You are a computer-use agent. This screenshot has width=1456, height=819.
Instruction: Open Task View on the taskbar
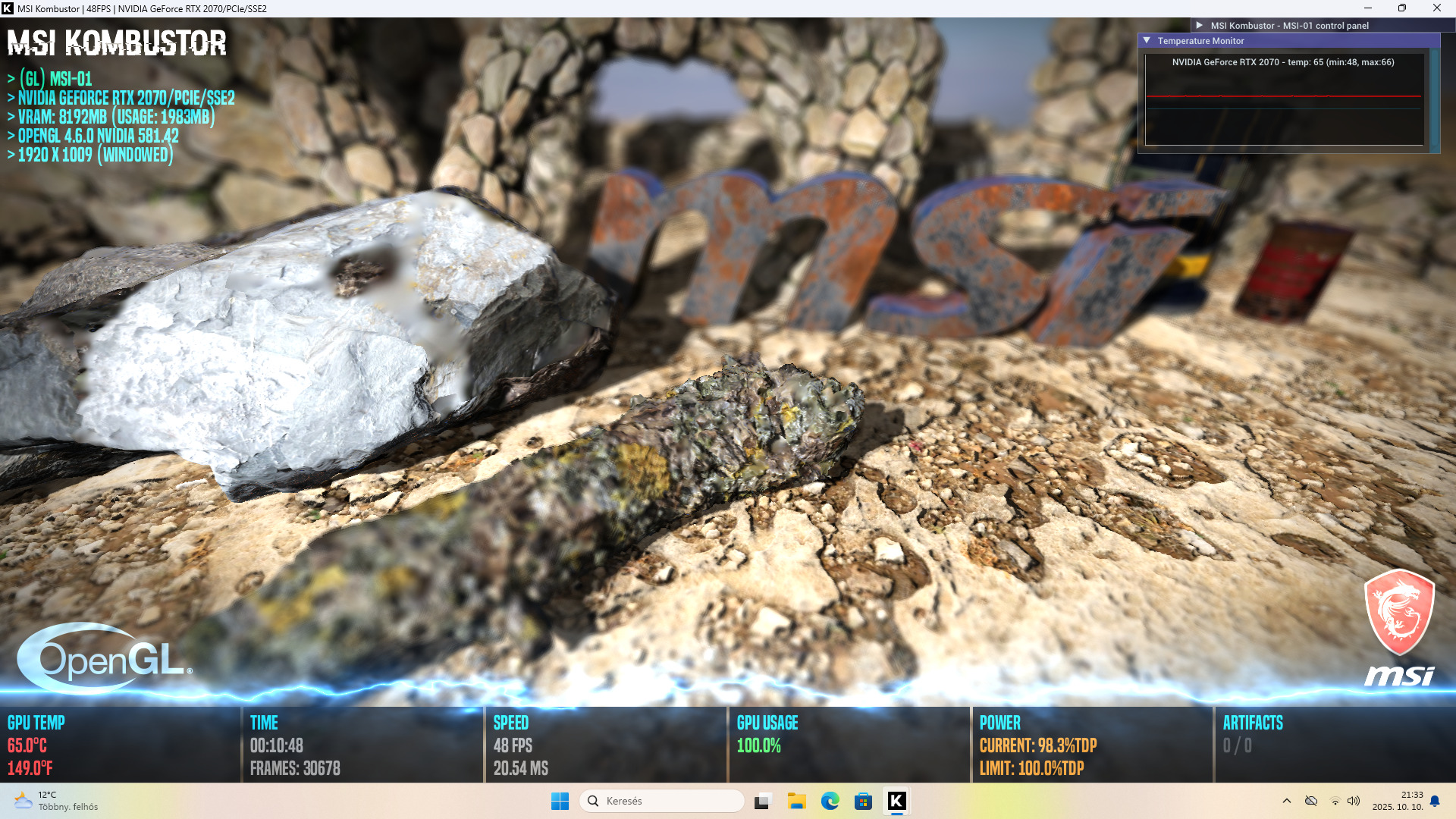point(763,801)
